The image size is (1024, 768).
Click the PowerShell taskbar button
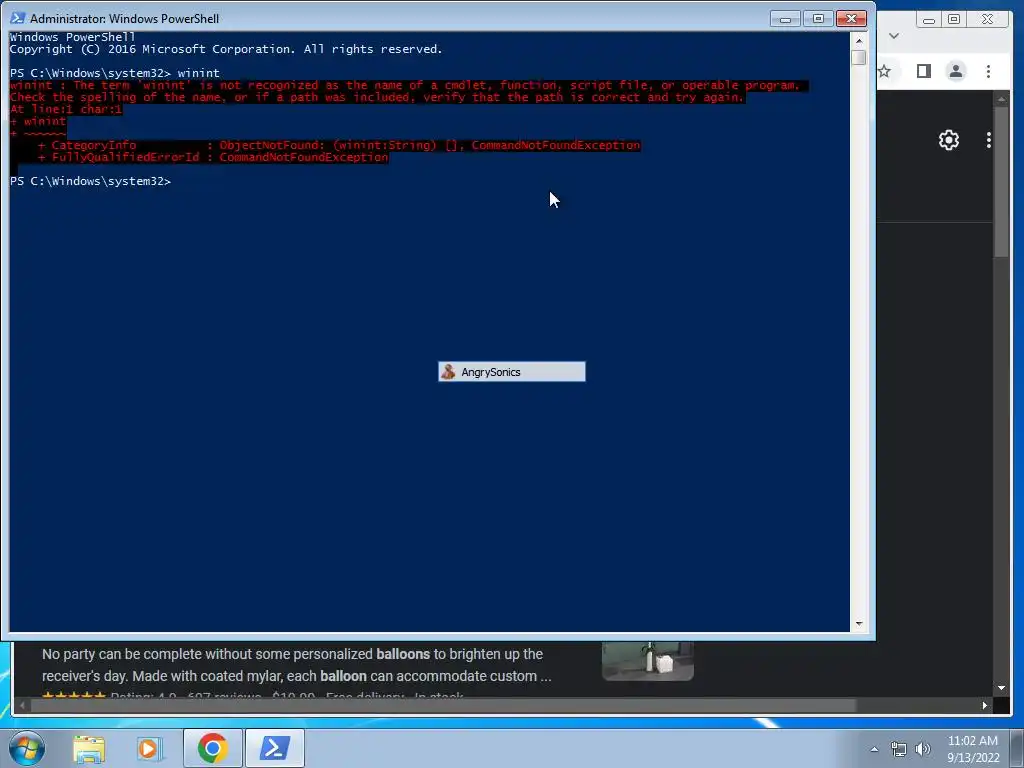tap(275, 748)
